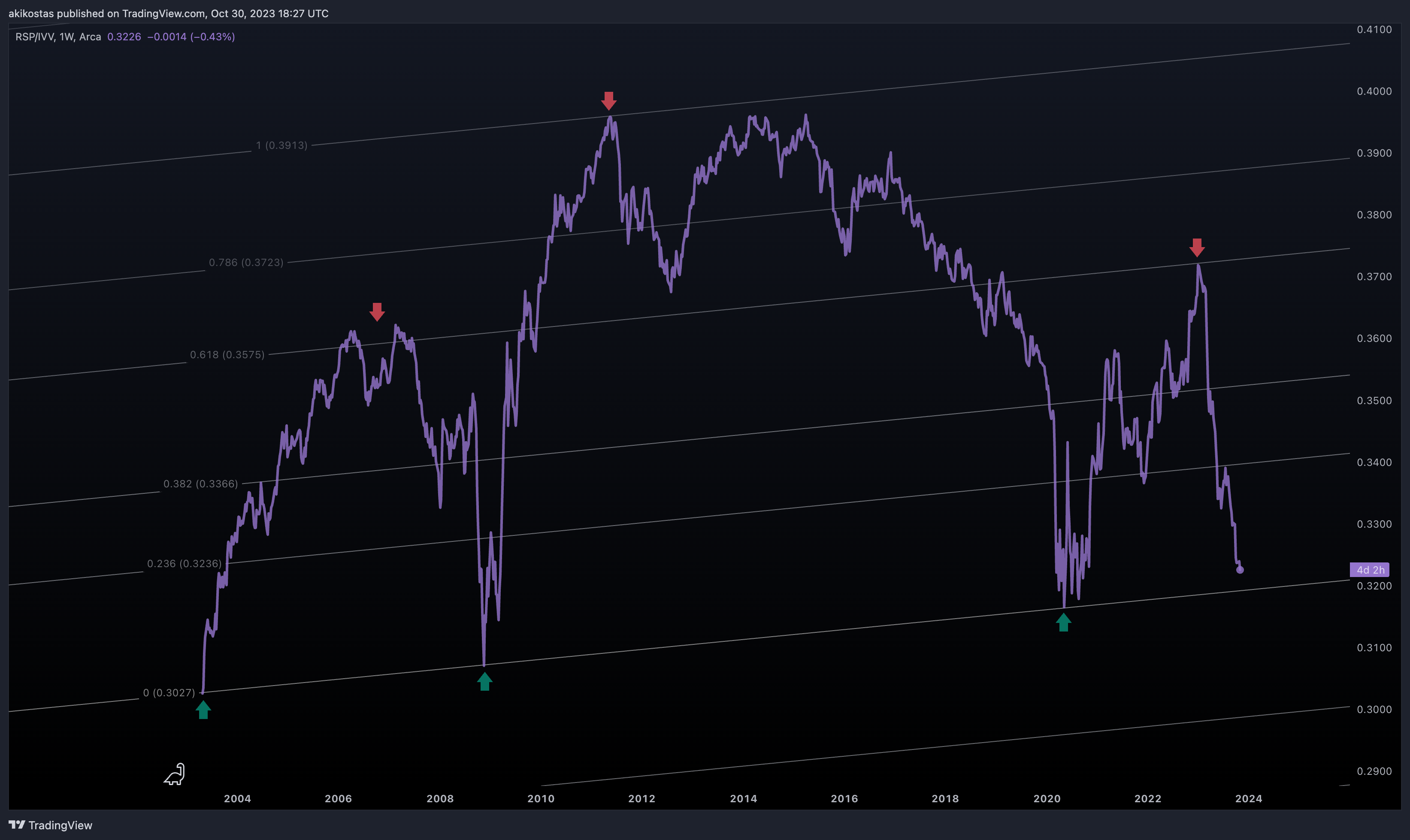This screenshot has width=1410, height=840.
Task: Click the current price dot on the line
Action: (x=1240, y=570)
